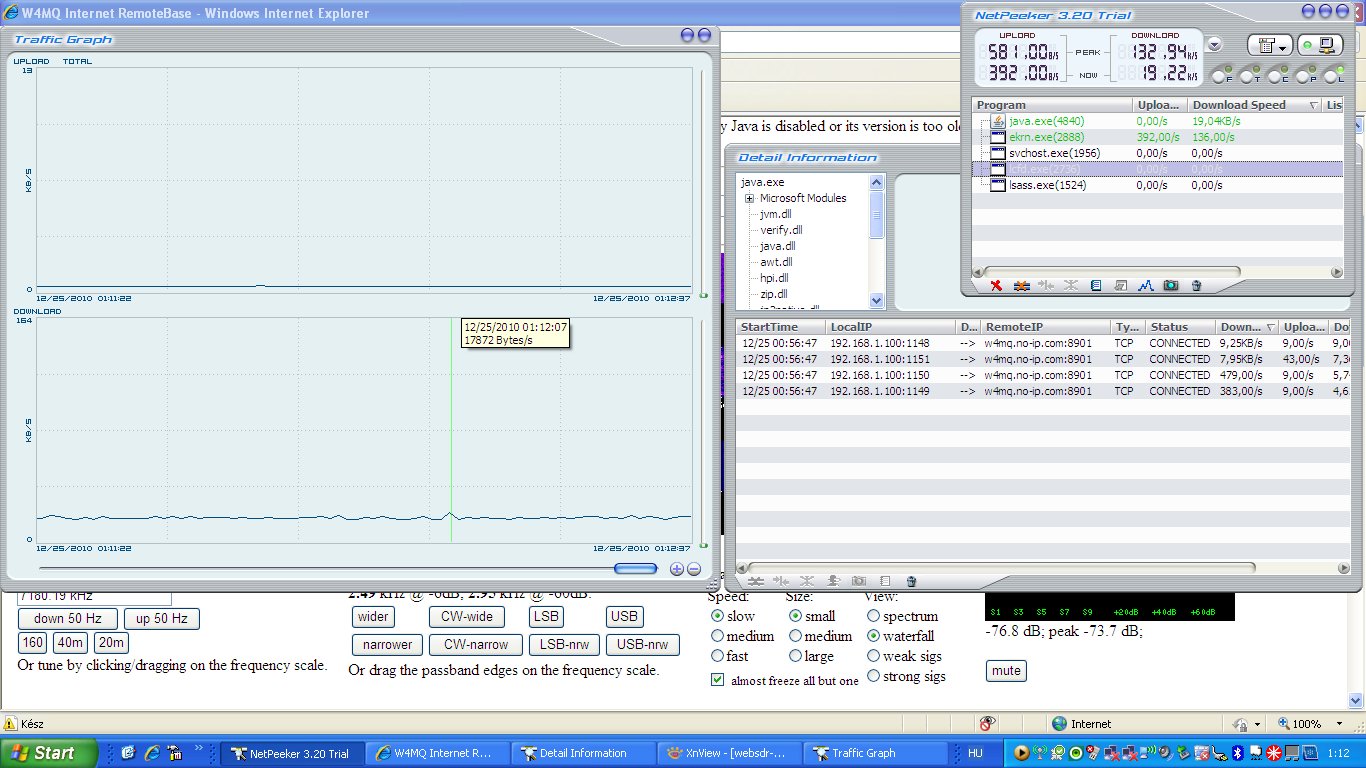
Task: Click the warning icon in IE status bar
Action: click(10, 724)
